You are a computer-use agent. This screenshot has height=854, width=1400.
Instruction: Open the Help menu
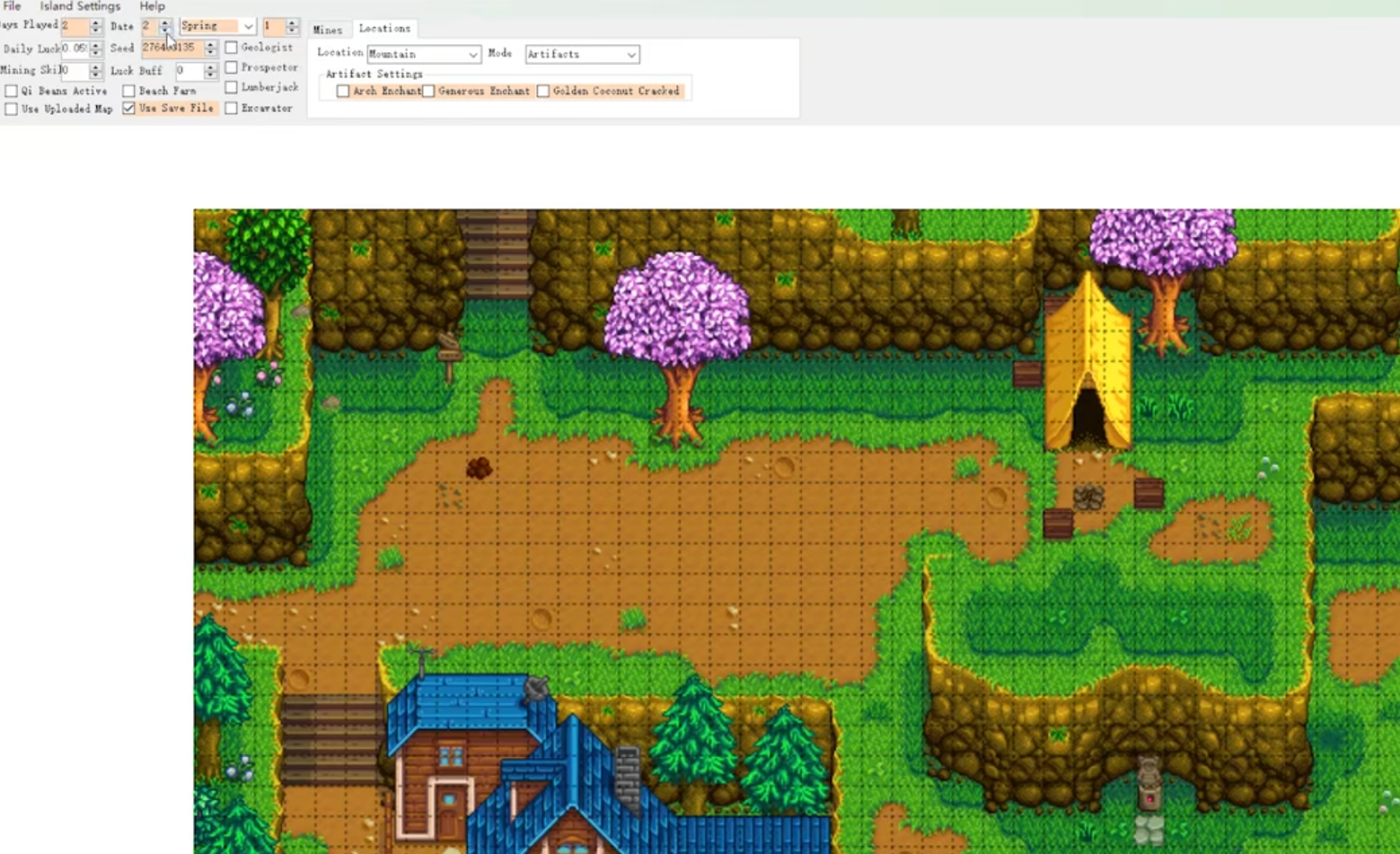click(152, 6)
